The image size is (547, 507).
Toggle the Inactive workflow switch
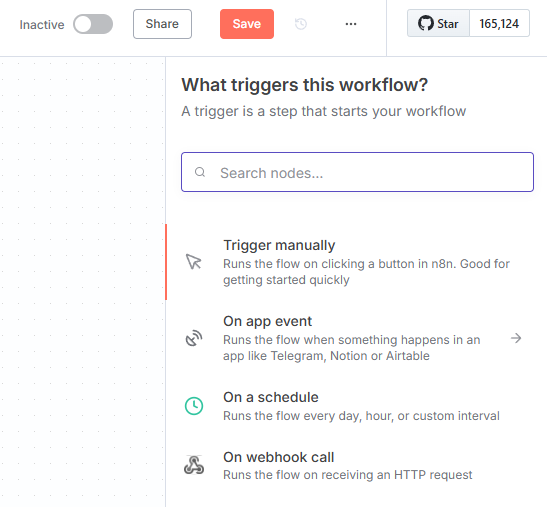click(93, 24)
